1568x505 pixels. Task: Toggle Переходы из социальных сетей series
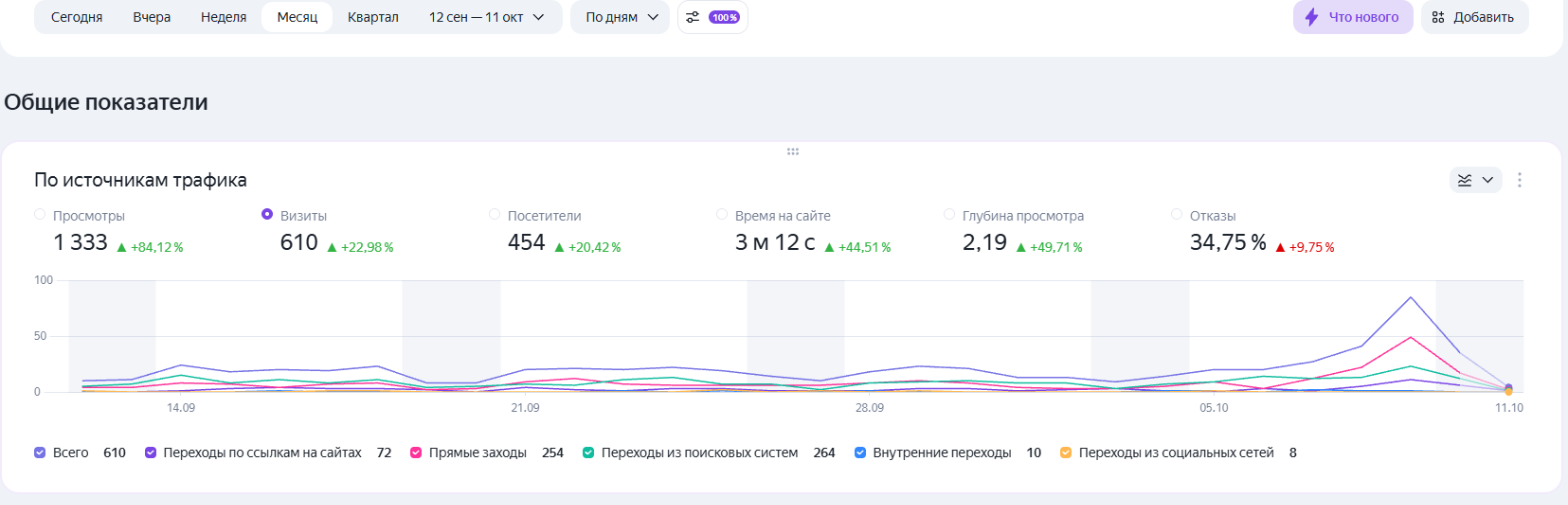tap(1065, 452)
